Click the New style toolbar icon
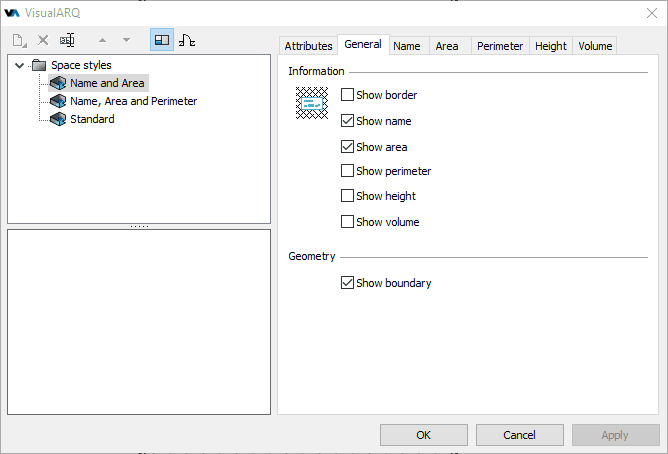 (x=19, y=40)
